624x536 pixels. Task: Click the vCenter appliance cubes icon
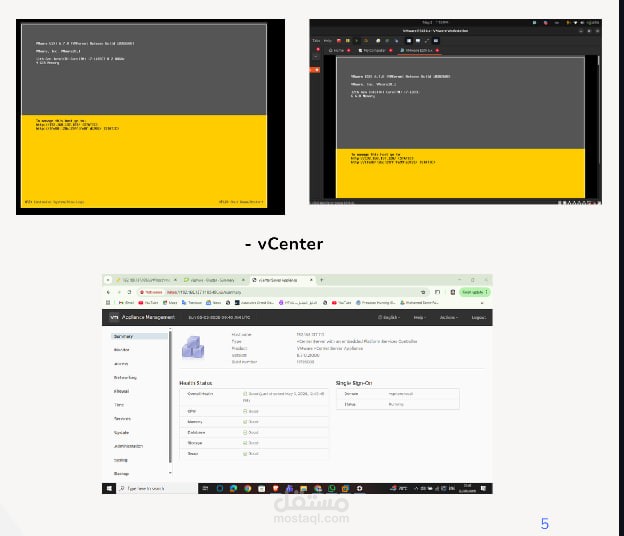click(193, 347)
